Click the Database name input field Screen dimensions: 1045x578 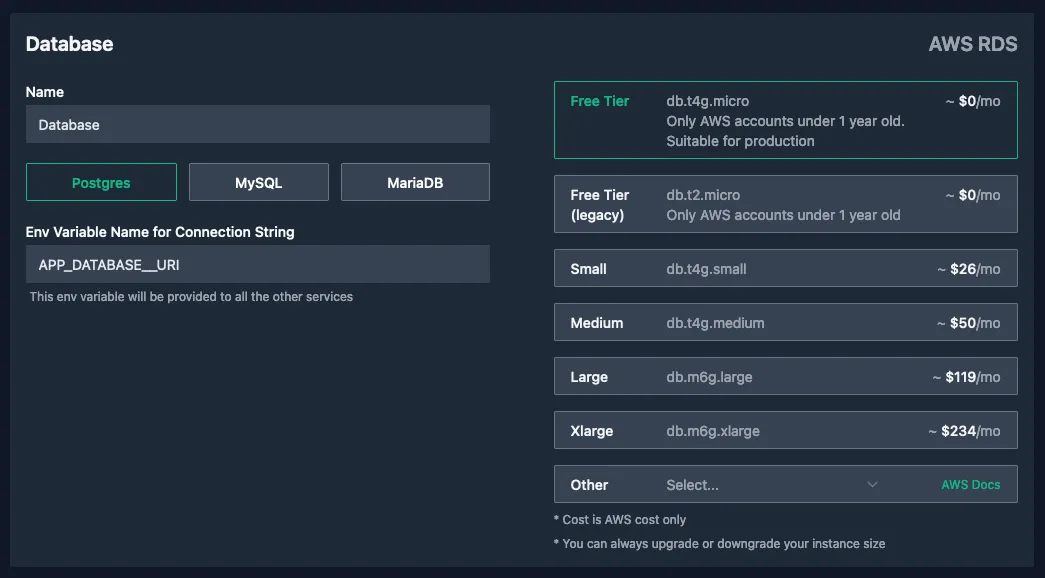pyautogui.click(x=257, y=124)
